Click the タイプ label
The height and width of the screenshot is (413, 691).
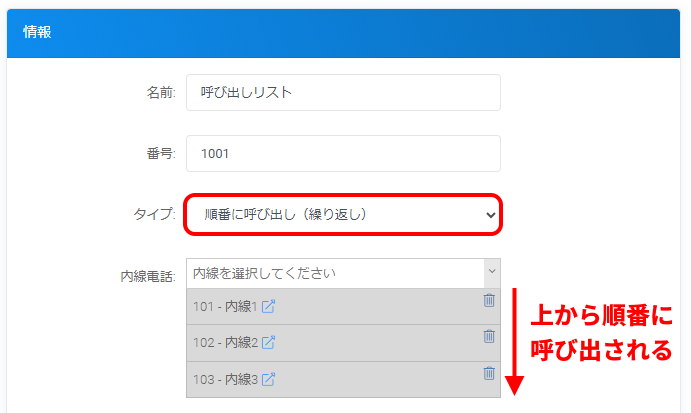[x=154, y=214]
